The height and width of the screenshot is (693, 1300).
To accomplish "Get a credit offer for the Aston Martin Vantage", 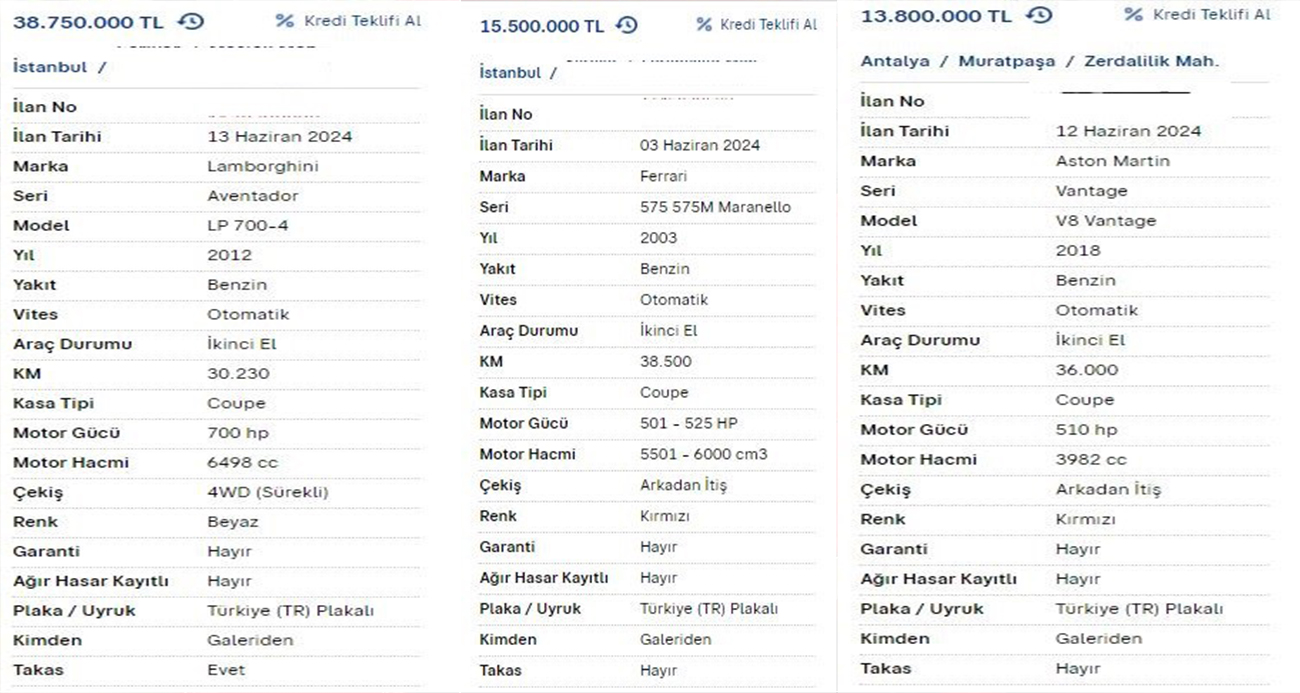I will (1211, 14).
